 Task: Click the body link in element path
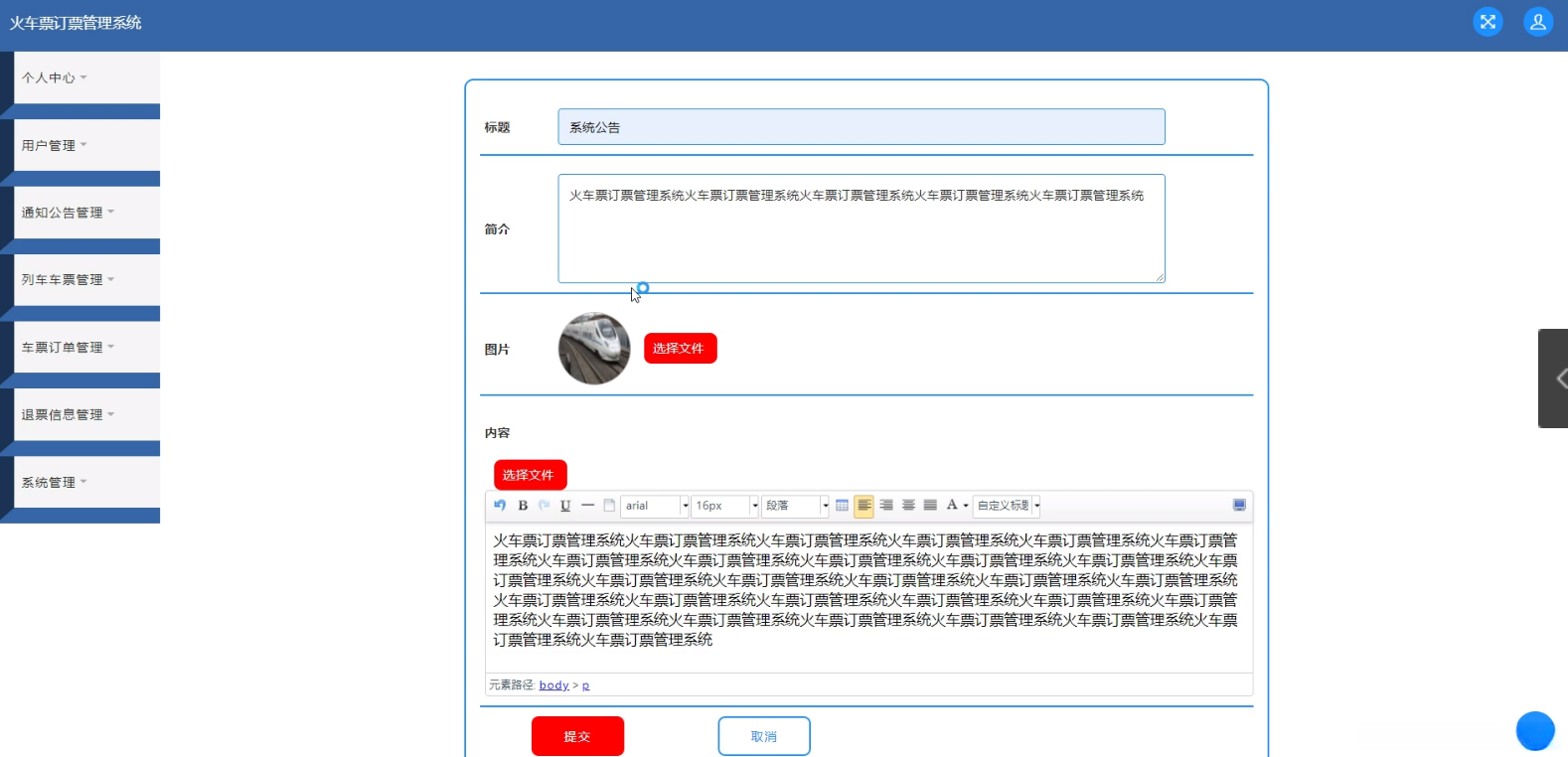click(x=553, y=685)
